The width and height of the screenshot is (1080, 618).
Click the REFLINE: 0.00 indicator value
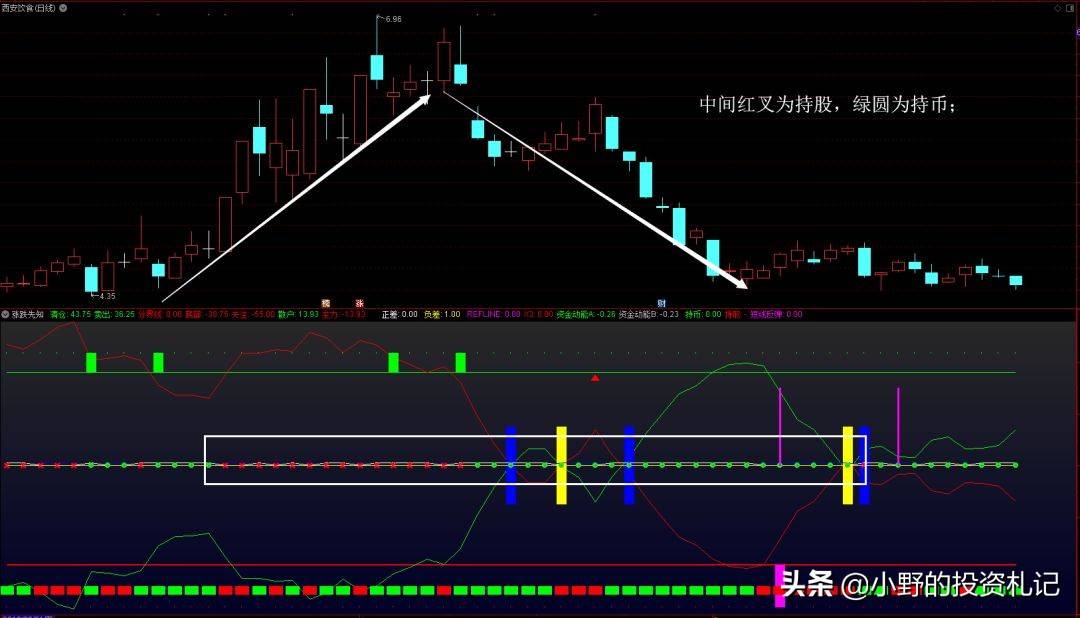pos(493,314)
